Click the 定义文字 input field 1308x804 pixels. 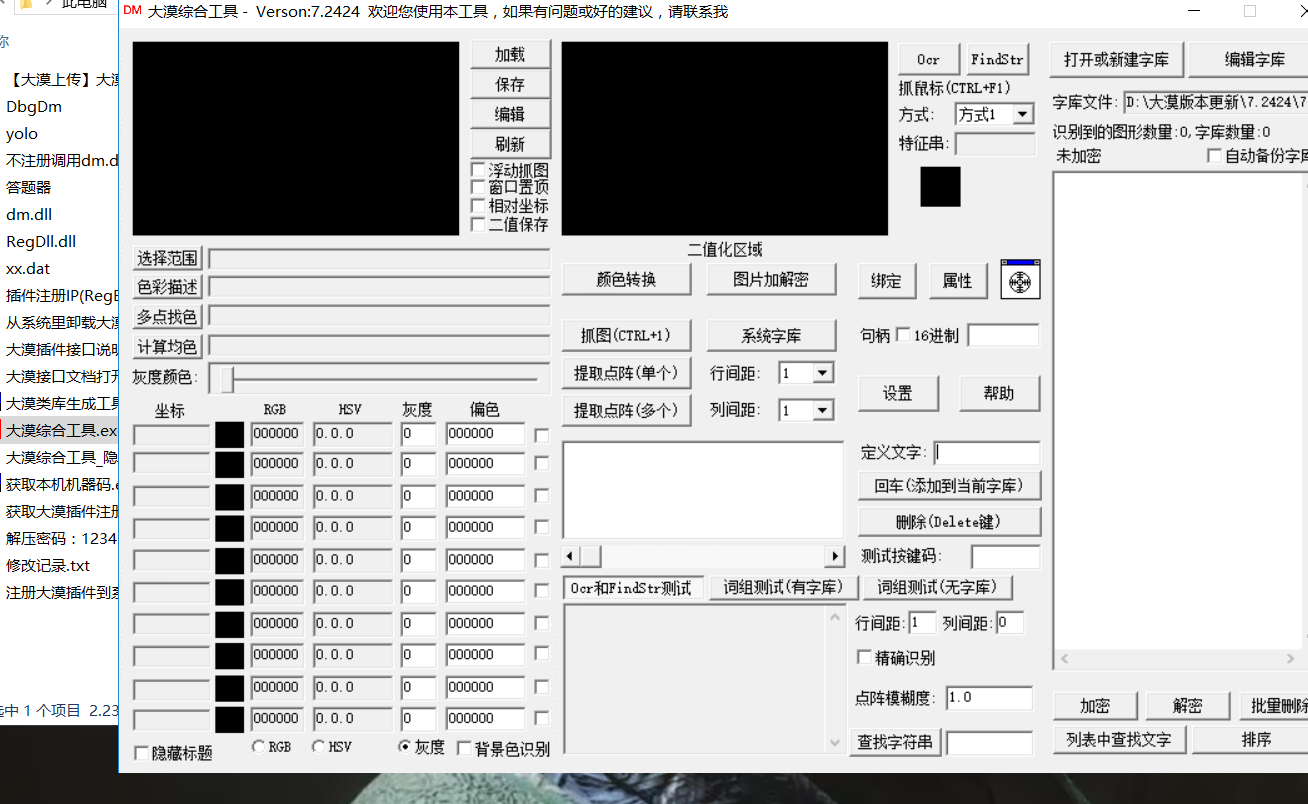coord(987,453)
